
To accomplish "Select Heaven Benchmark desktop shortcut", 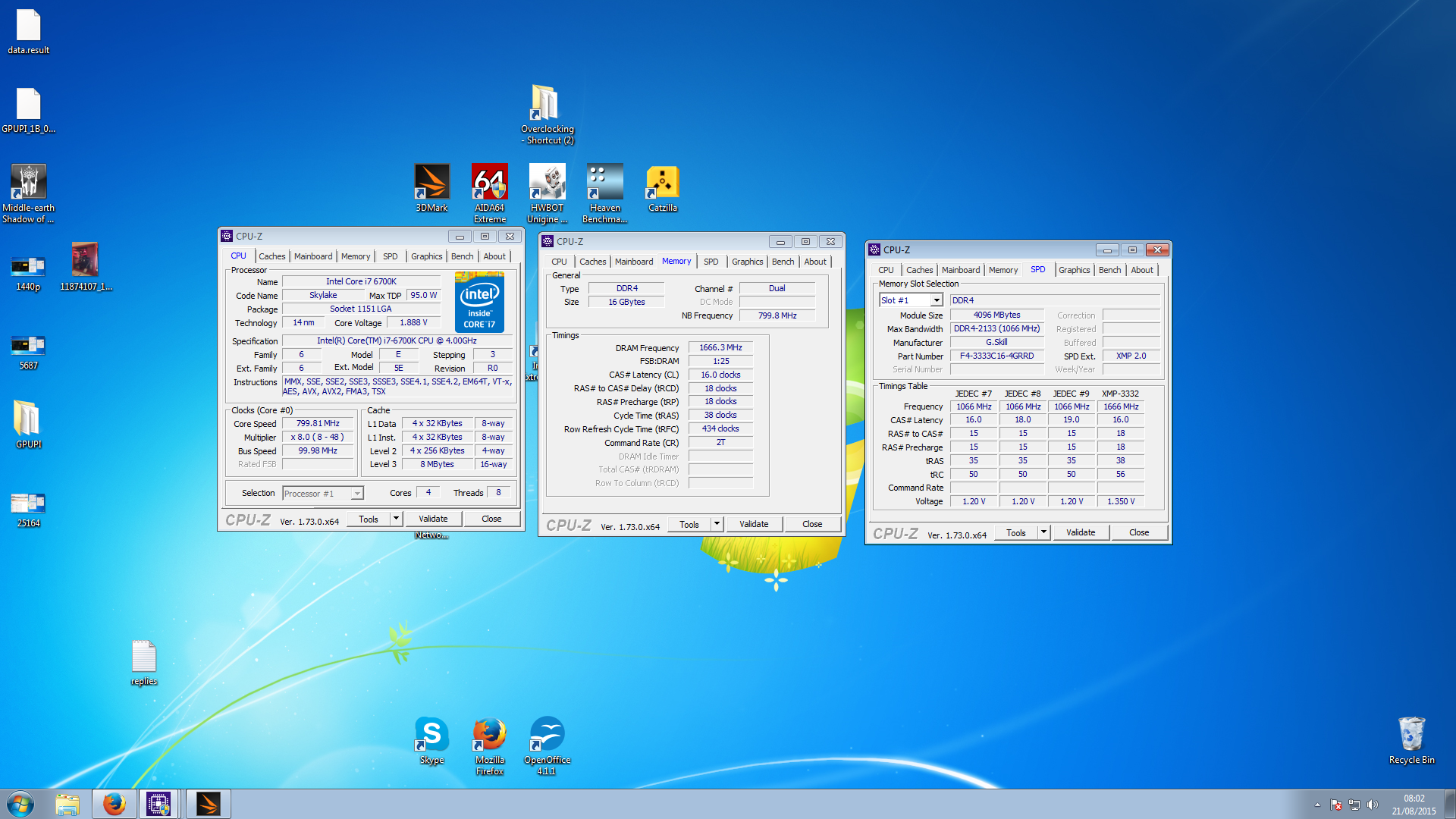I will coord(604,193).
